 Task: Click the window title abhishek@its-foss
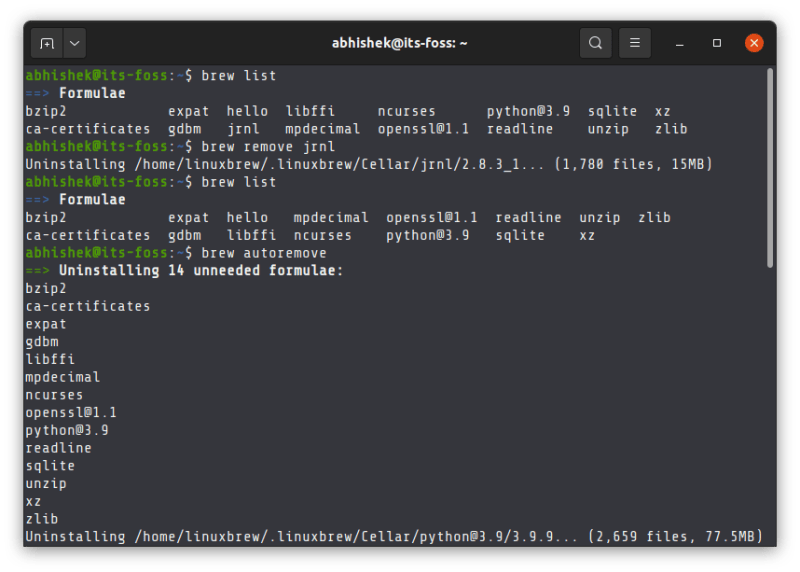click(399, 43)
